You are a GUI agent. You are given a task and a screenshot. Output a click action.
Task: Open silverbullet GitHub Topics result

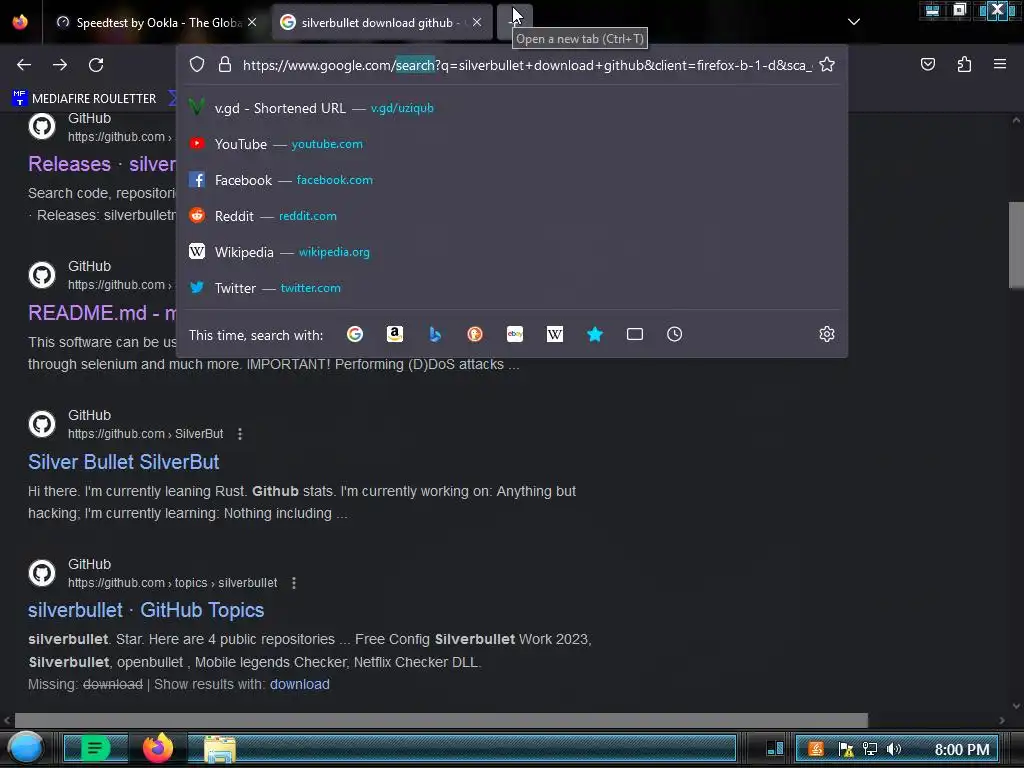[146, 610]
